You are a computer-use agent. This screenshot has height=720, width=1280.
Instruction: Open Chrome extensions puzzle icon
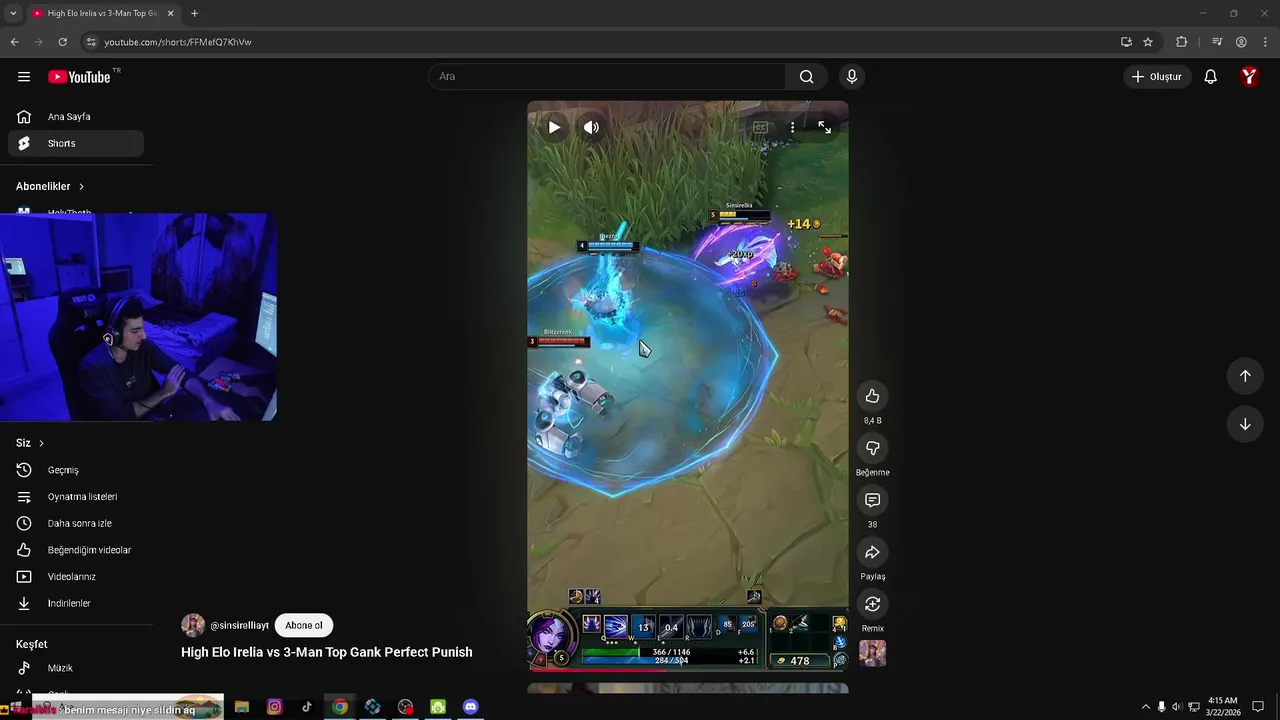(1181, 42)
